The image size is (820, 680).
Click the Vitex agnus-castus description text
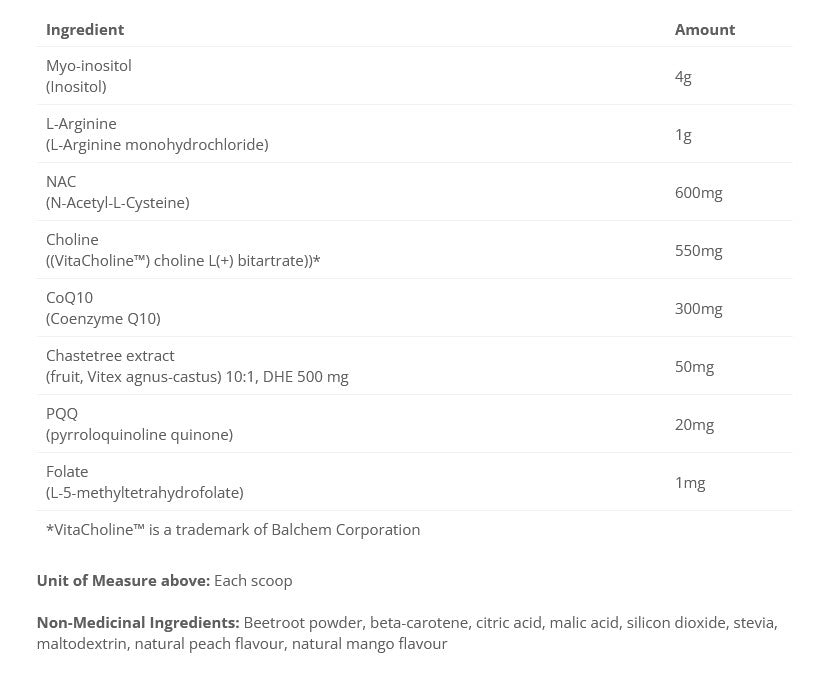coord(197,377)
